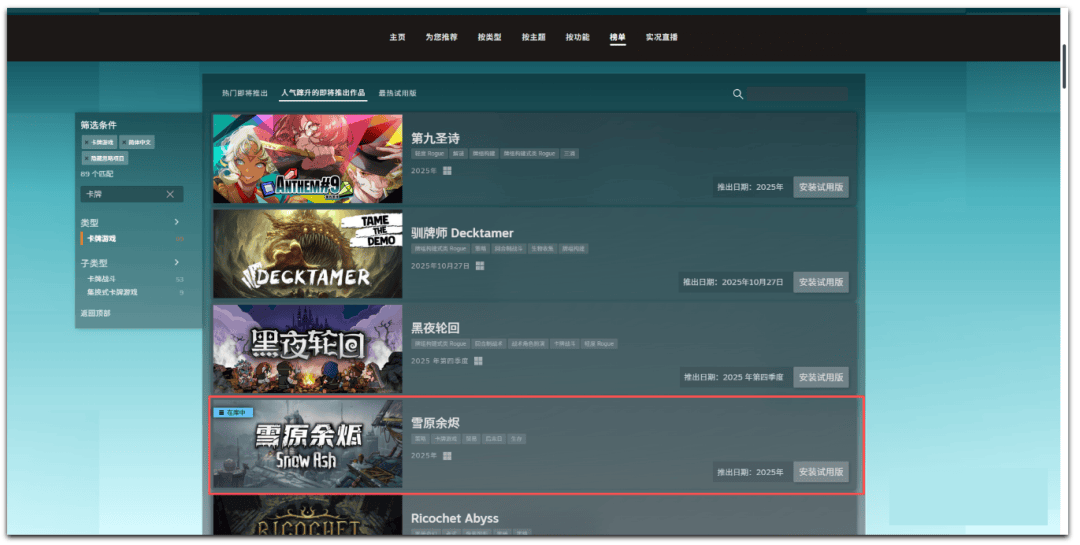This screenshot has width=1080, height=545.
Task: Expand the 子类型 section chevron
Action: tap(176, 263)
